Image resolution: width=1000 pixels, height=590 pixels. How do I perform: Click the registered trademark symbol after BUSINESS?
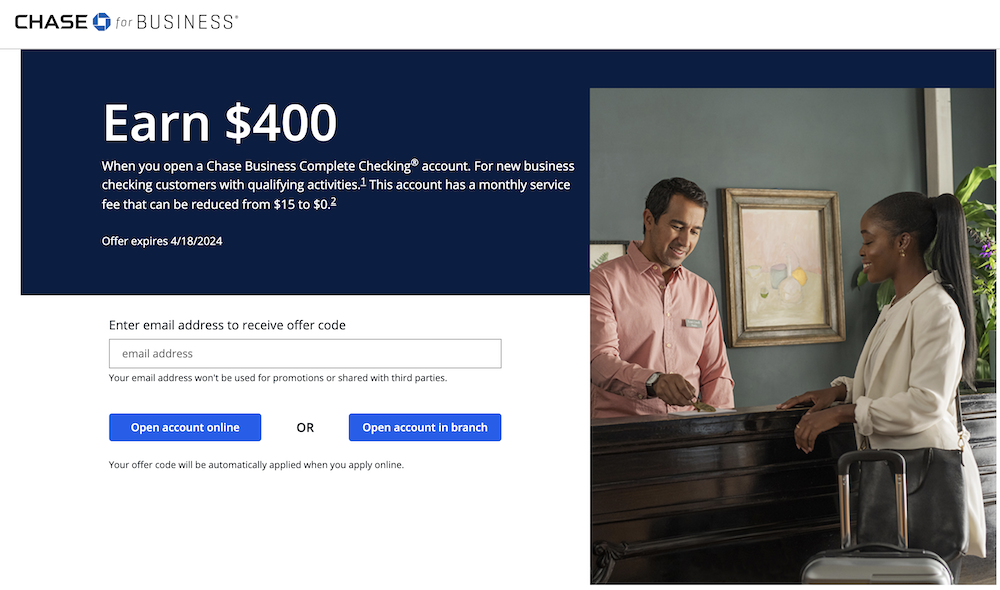(235, 16)
